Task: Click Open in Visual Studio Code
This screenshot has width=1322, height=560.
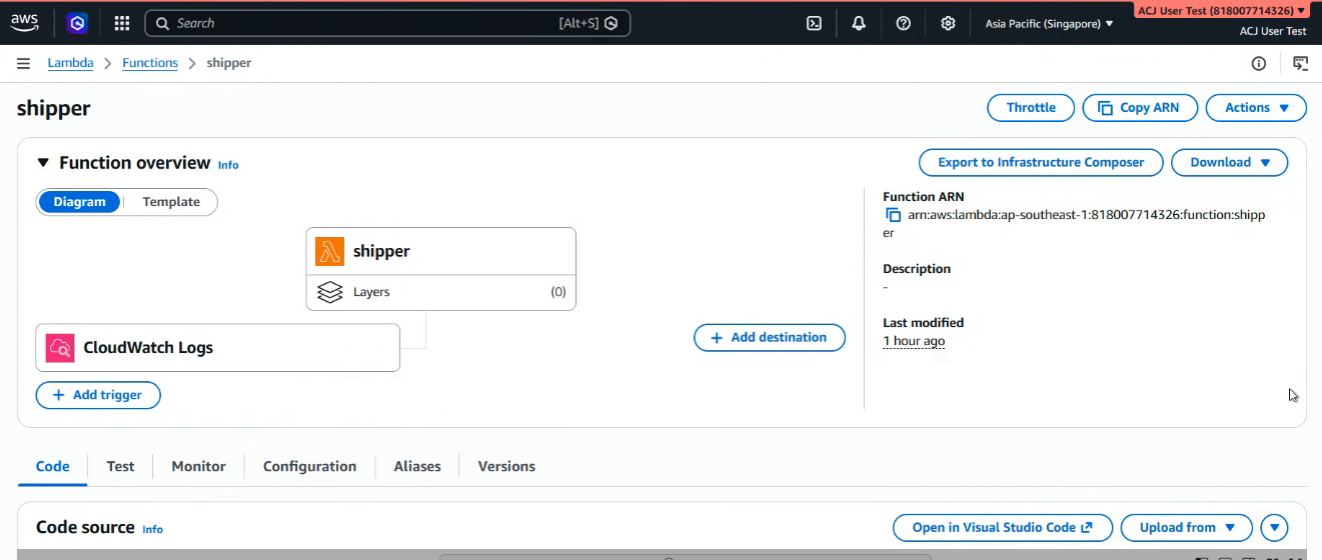Action: tap(1002, 527)
